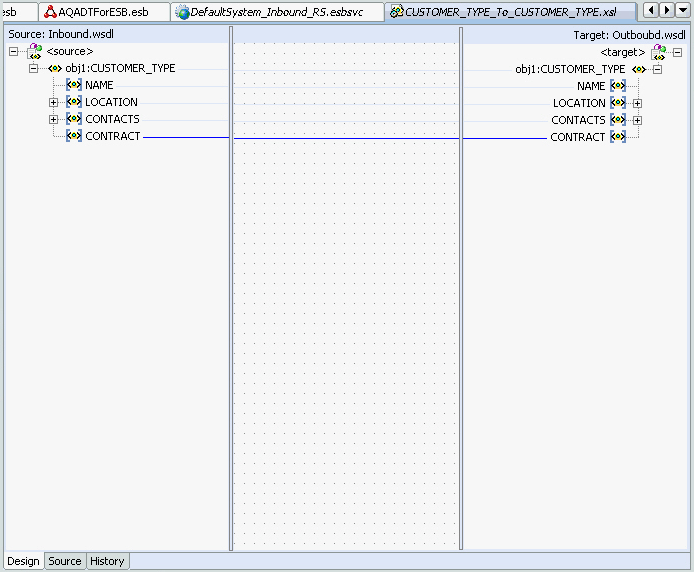The image size is (694, 572).
Task: Click the blue CONTRACT mapping line
Action: 347,139
